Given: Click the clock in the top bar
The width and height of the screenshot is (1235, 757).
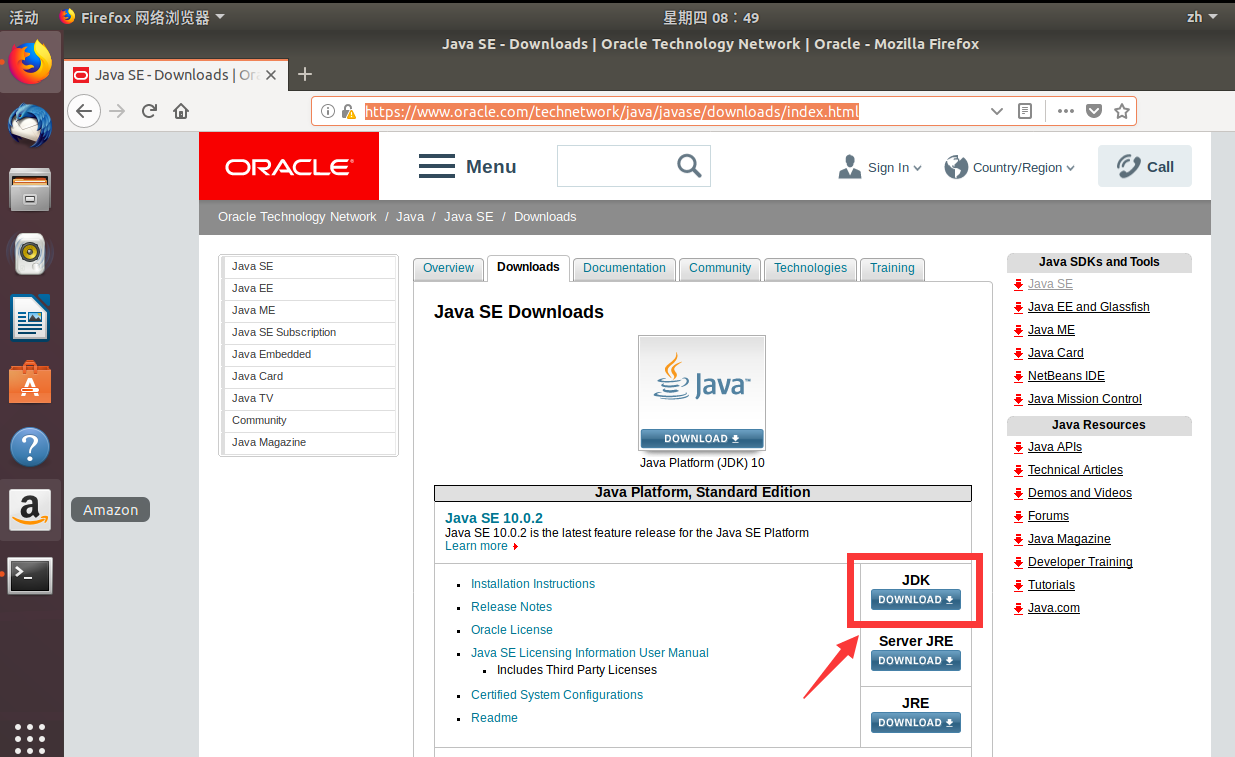Looking at the screenshot, I should click(x=711, y=17).
